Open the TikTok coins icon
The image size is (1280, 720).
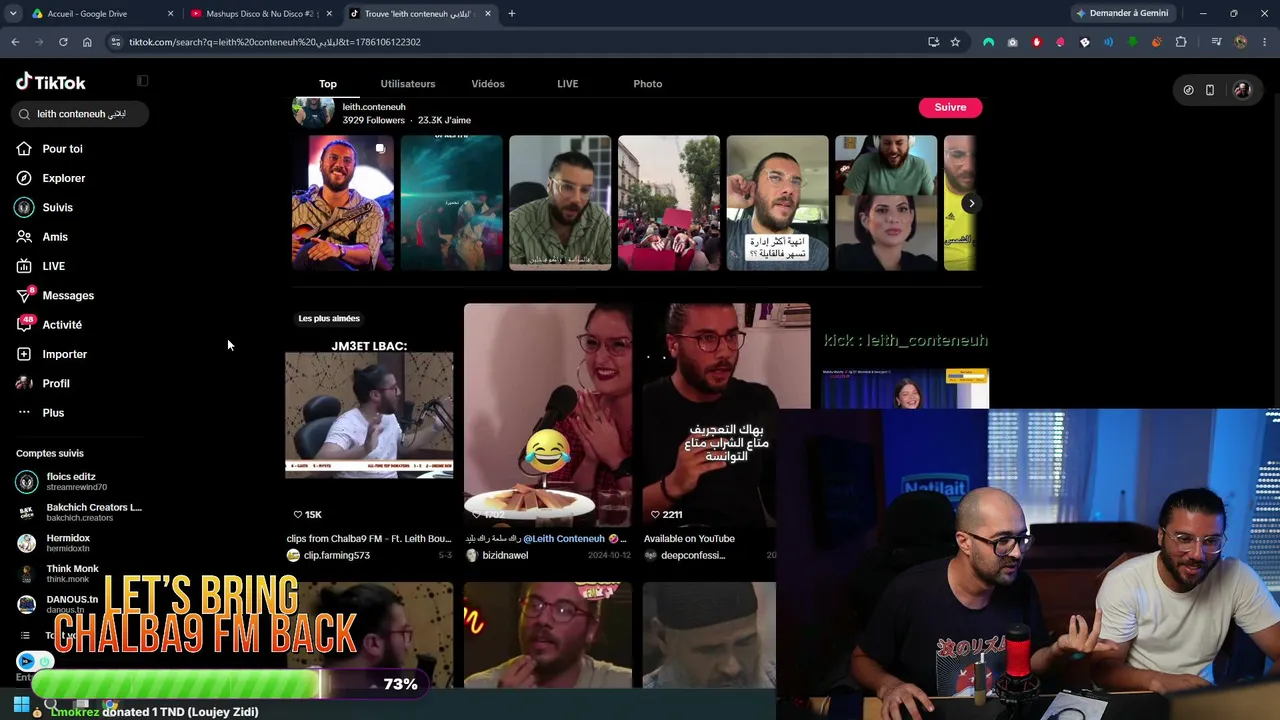click(x=1188, y=90)
